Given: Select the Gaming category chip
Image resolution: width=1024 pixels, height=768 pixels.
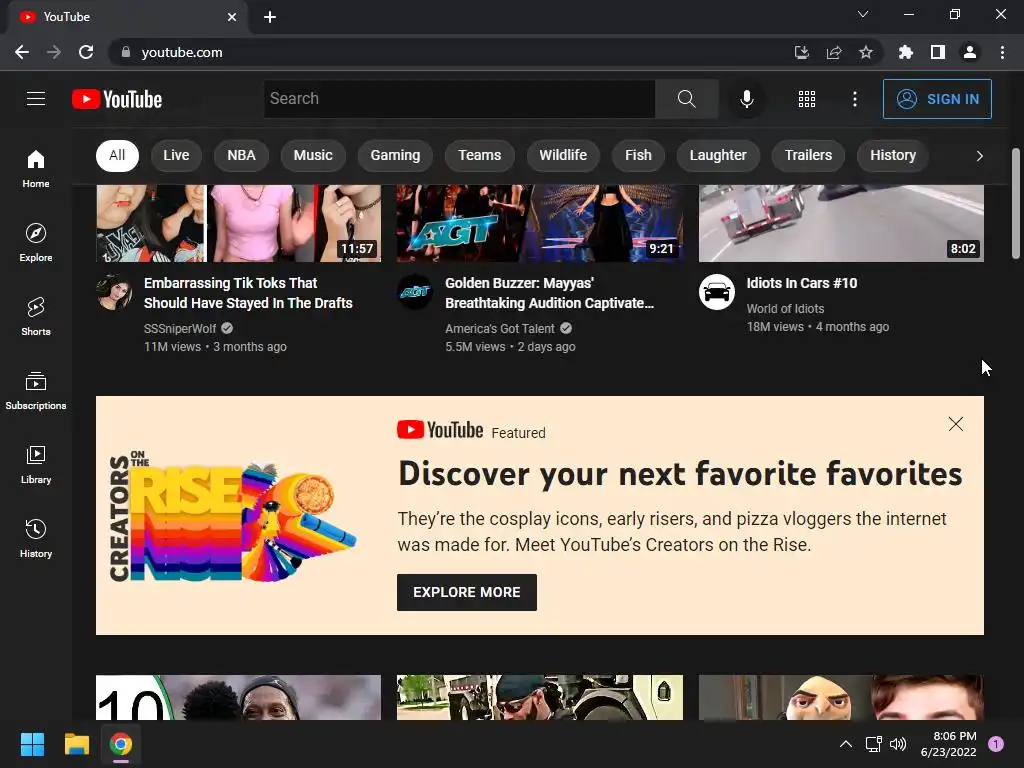Looking at the screenshot, I should 395,155.
